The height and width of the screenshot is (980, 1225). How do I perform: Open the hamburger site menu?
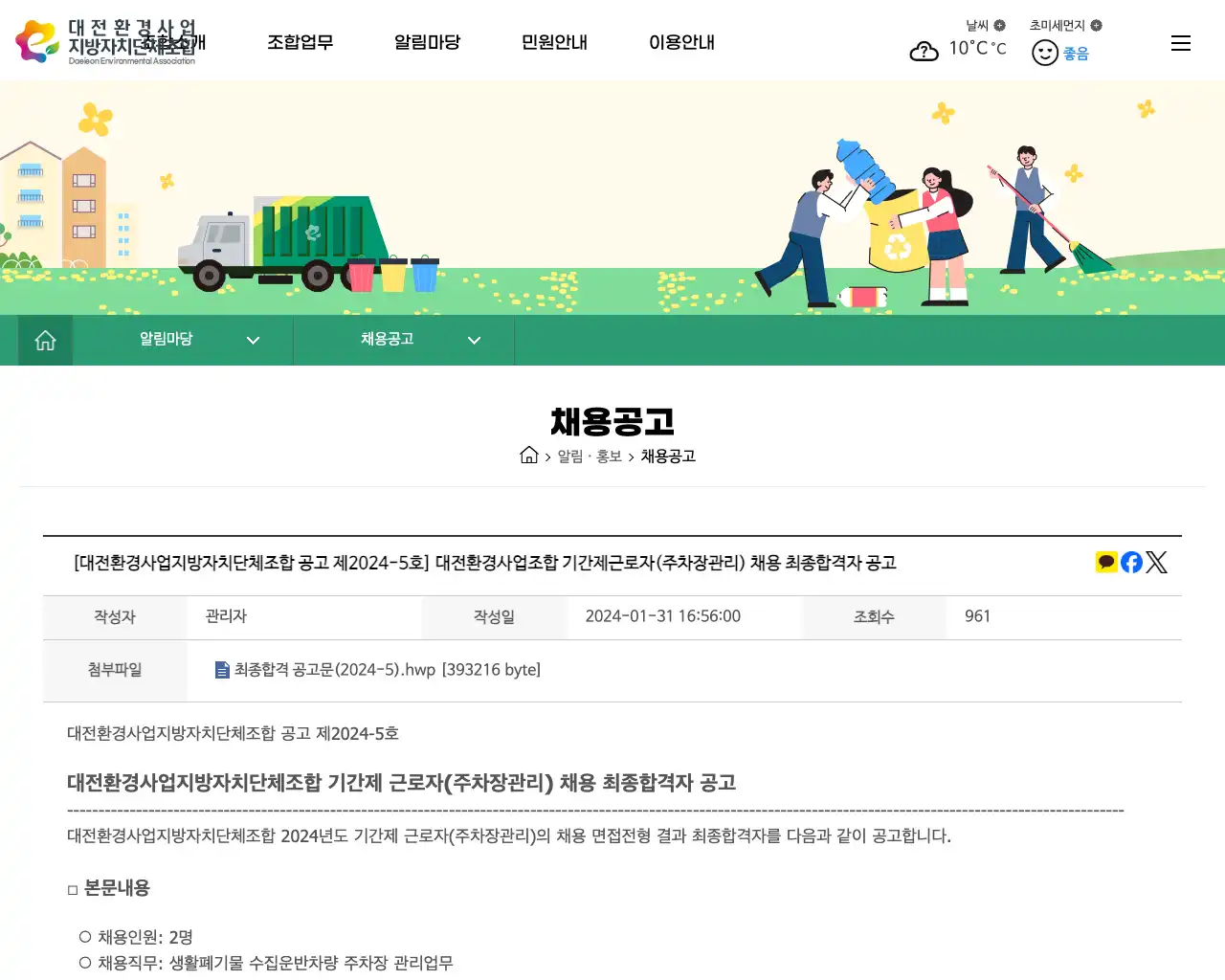click(x=1180, y=42)
